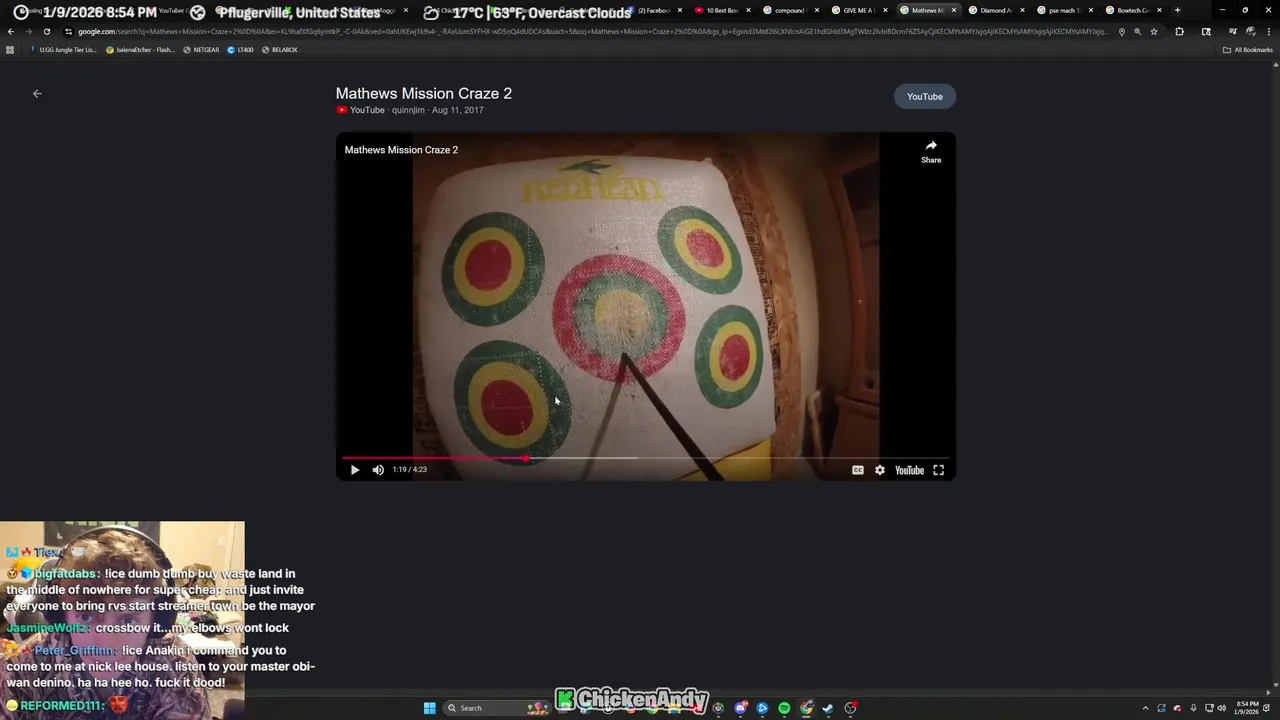Open Discord from the taskbar
The height and width of the screenshot is (720, 1280).
point(740,708)
